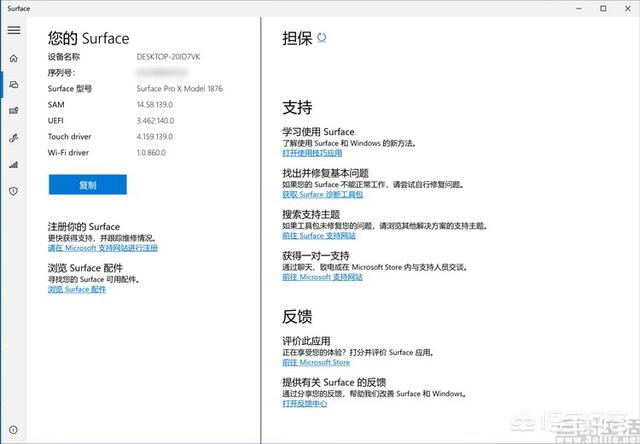This screenshot has width=640, height=444.
Task: Open the hamburger navigation menu
Action: point(14,30)
